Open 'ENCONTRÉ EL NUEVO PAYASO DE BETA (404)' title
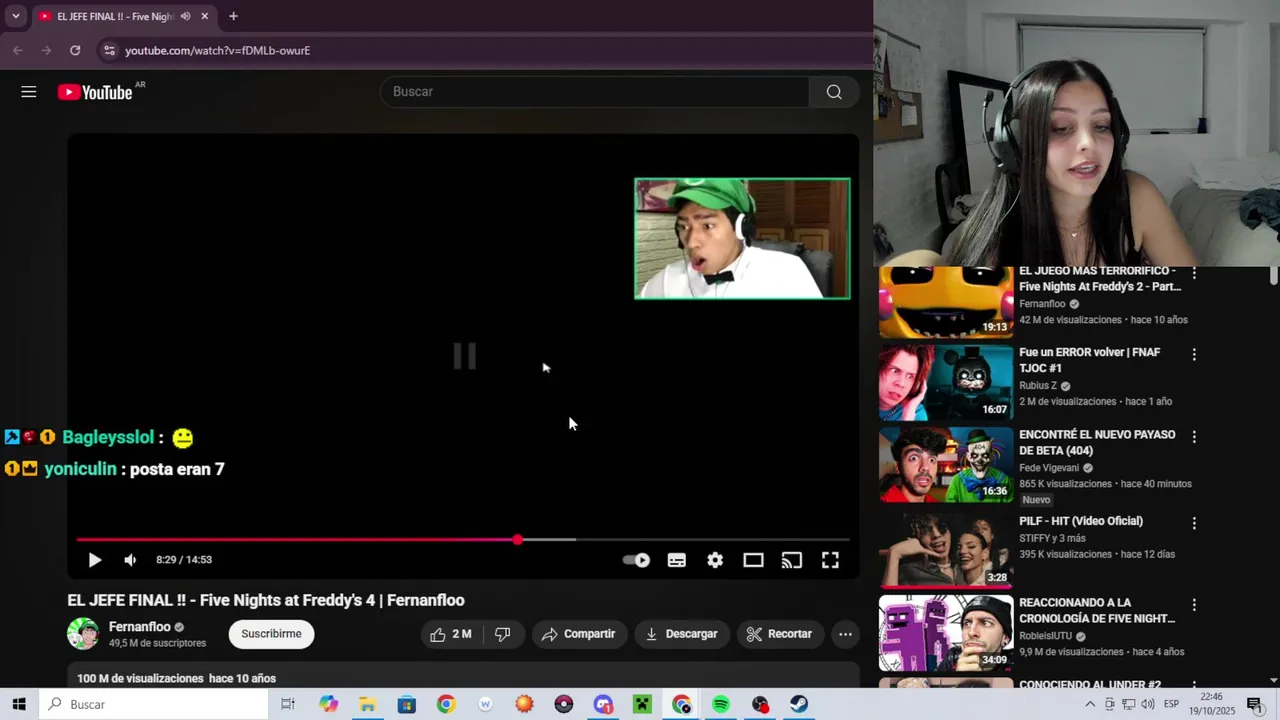1280x720 pixels. [x=1097, y=443]
